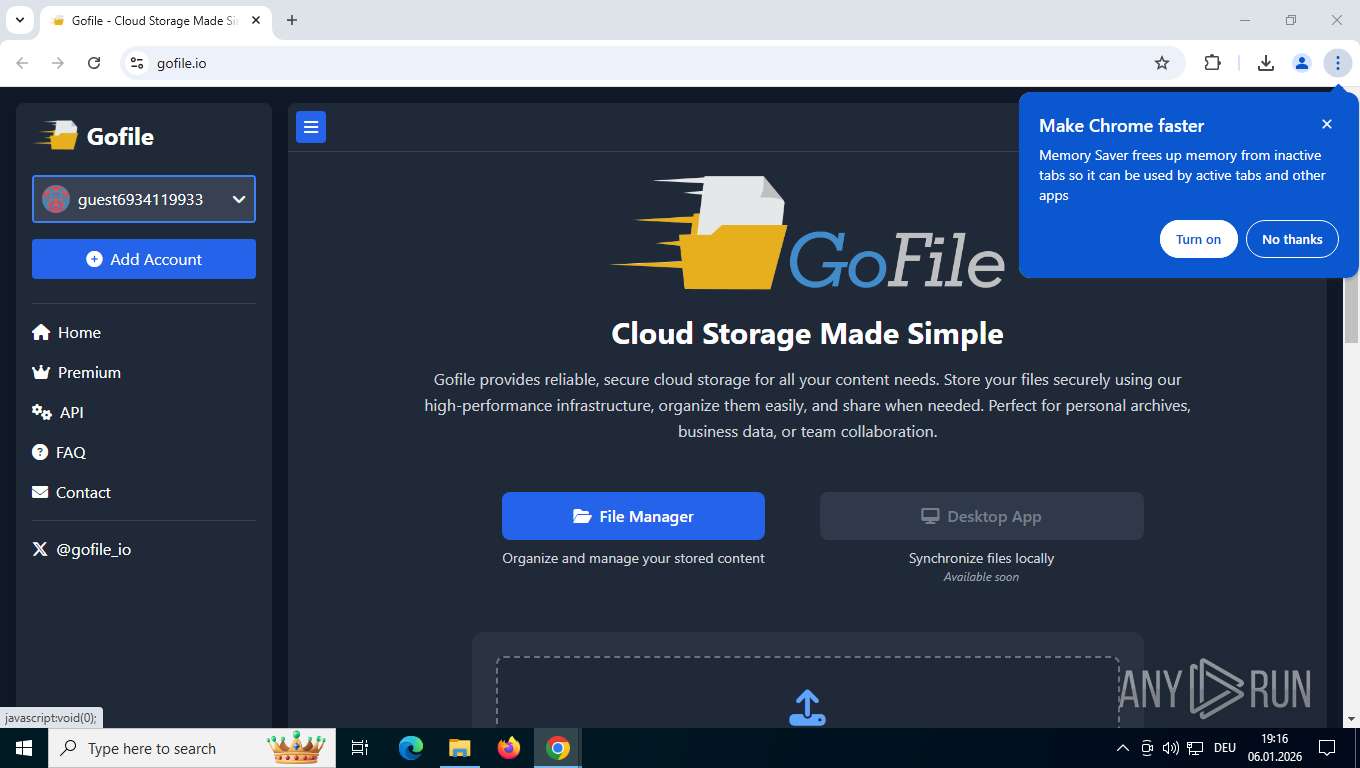
Task: Turn on Memory Saver
Action: [1198, 239]
